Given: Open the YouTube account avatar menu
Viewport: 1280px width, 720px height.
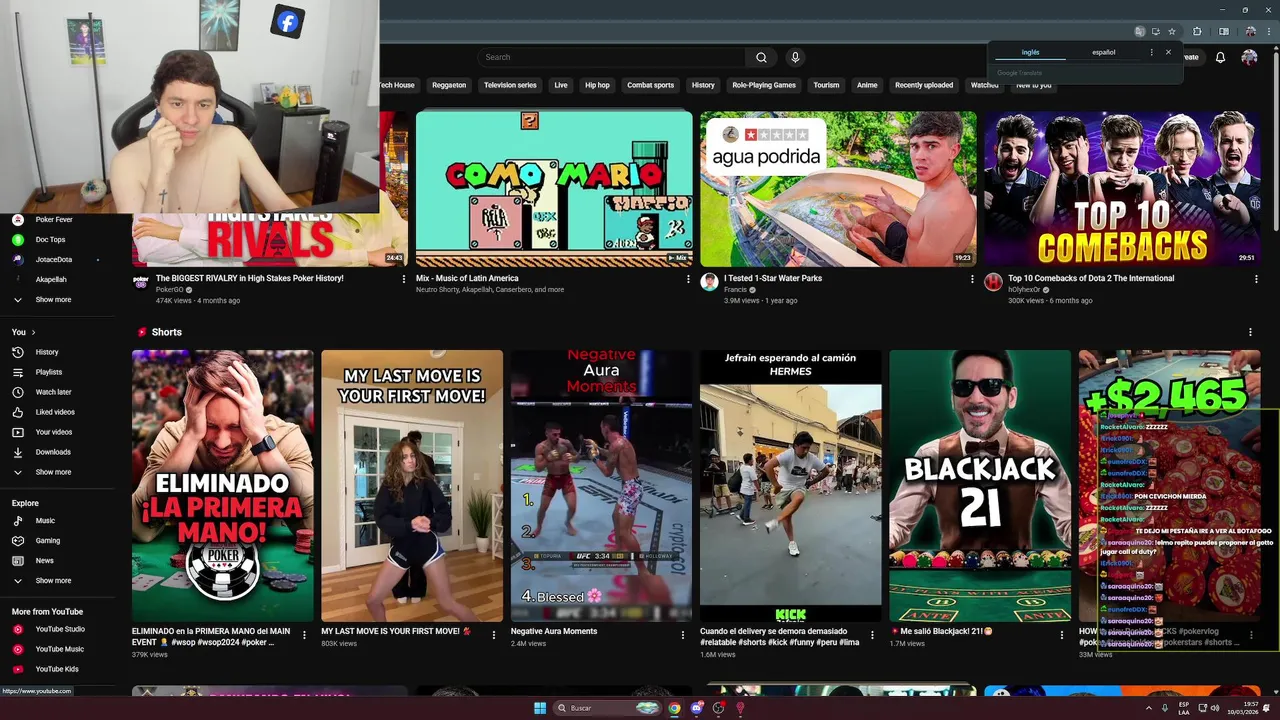Looking at the screenshot, I should [x=1249, y=57].
